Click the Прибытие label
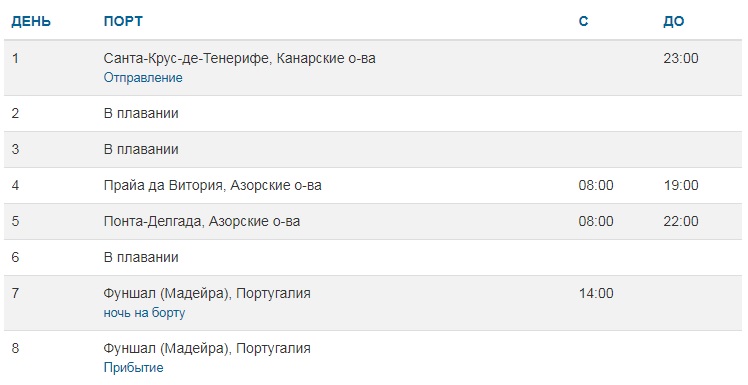The width and height of the screenshot is (748, 385). pyautogui.click(x=133, y=368)
